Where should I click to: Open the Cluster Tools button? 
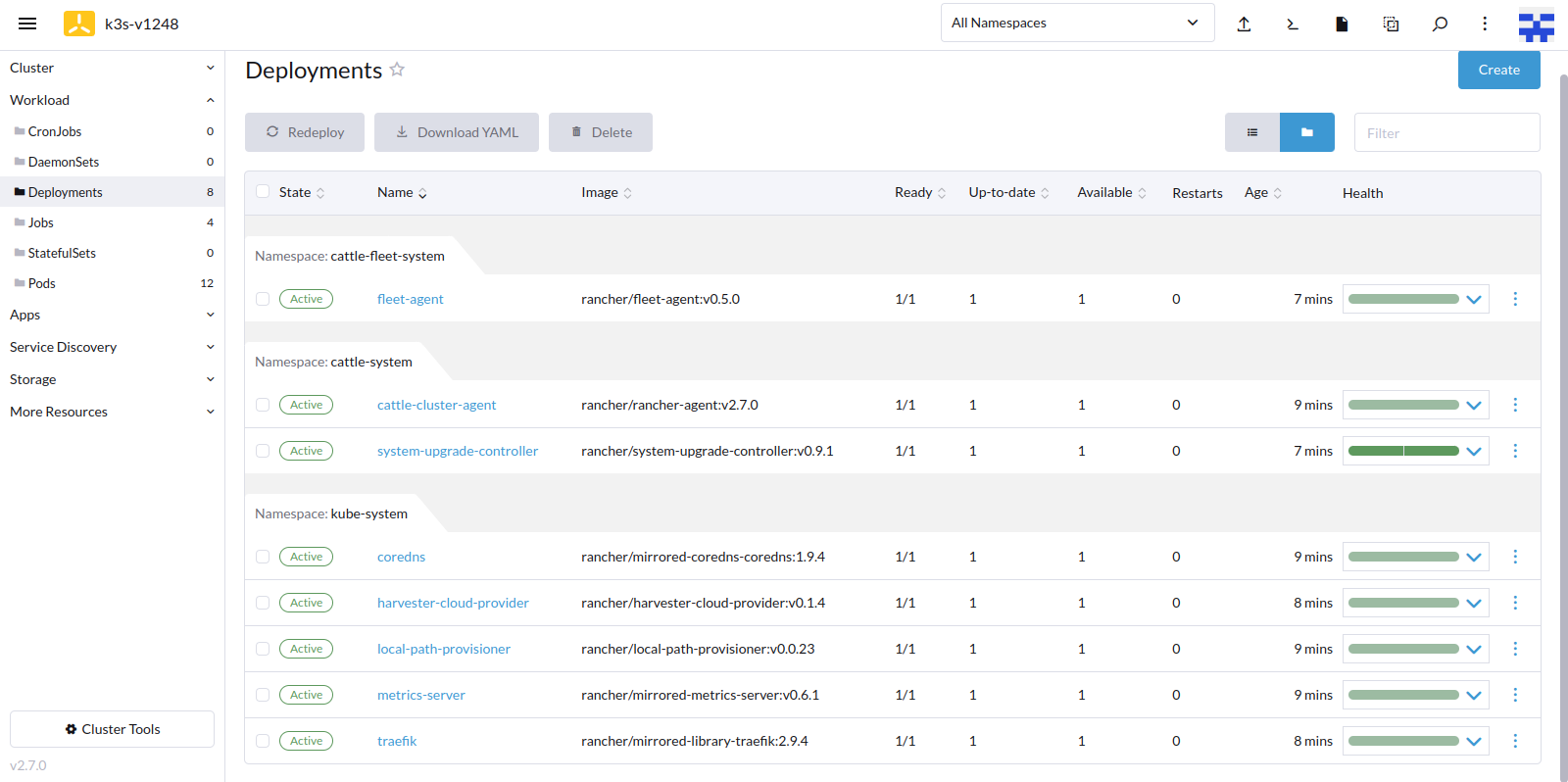pyautogui.click(x=112, y=729)
